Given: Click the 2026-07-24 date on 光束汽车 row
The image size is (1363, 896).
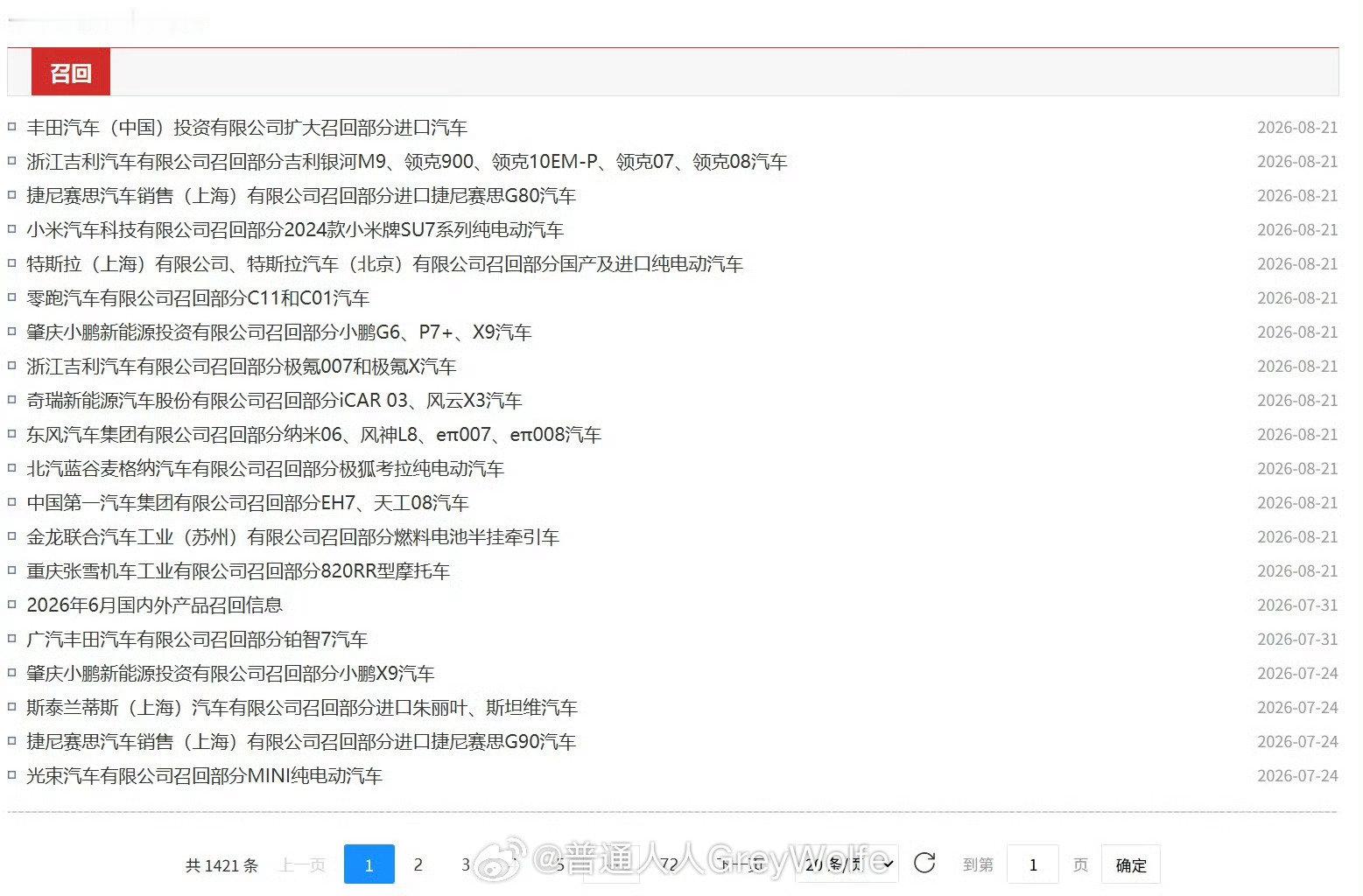Looking at the screenshot, I should 1297,776.
